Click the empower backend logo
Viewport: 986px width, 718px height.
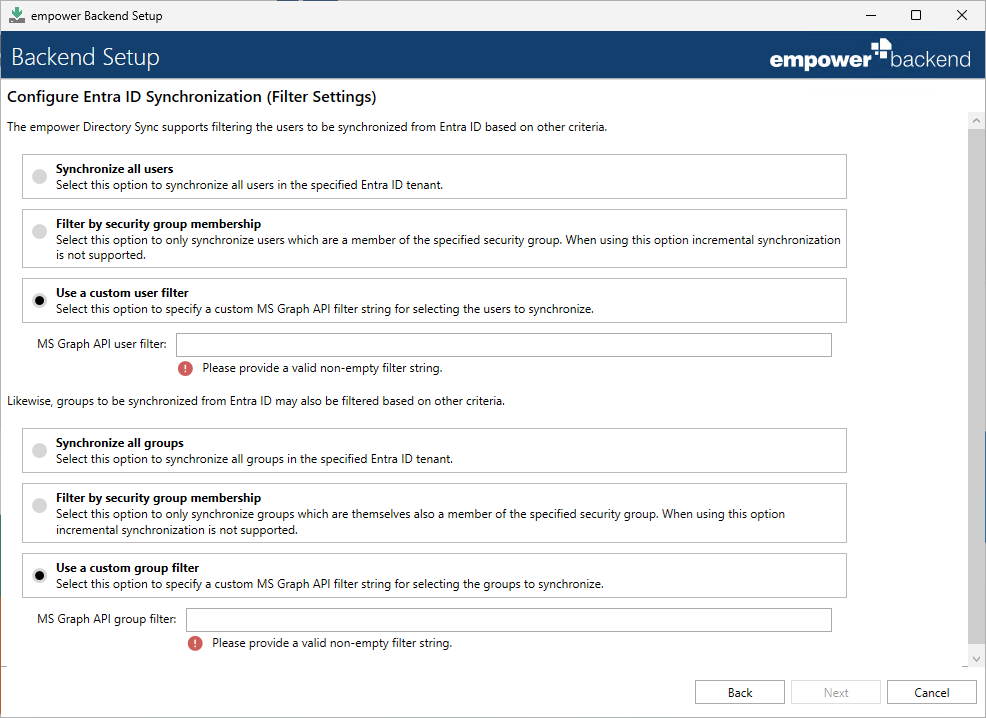(870, 55)
